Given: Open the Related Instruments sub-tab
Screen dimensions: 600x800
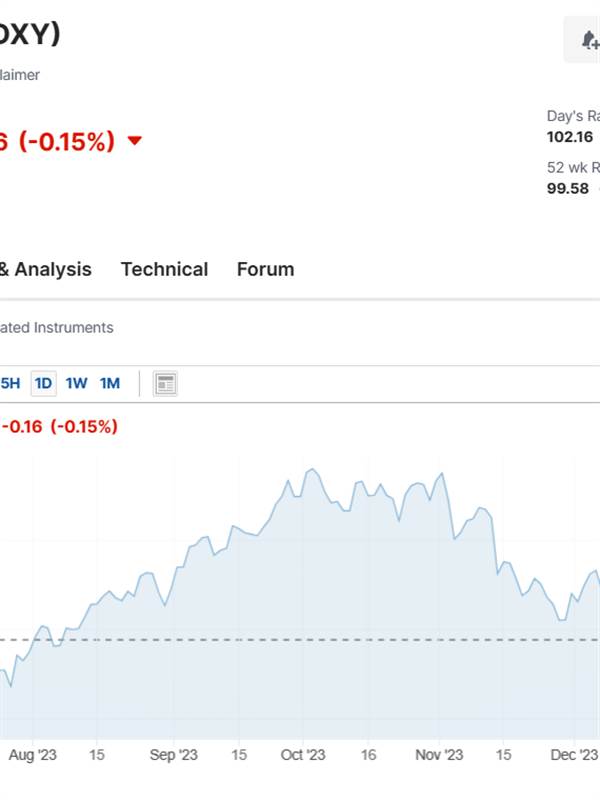Looking at the screenshot, I should pyautogui.click(x=57, y=328).
